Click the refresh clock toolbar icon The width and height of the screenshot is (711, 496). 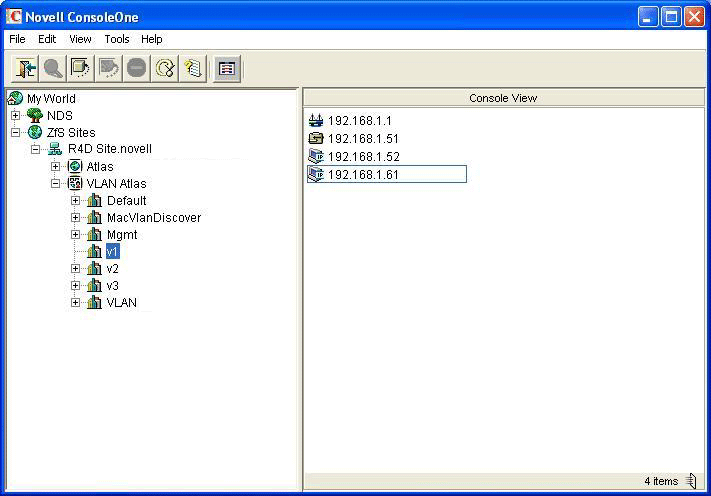(165, 68)
